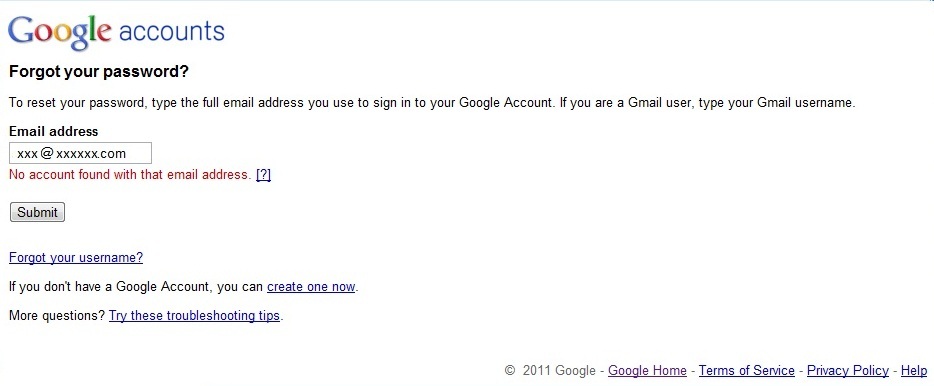Viewport: 934px width, 386px height.
Task: Open the 'Forgot your username?' link
Action: (76, 257)
